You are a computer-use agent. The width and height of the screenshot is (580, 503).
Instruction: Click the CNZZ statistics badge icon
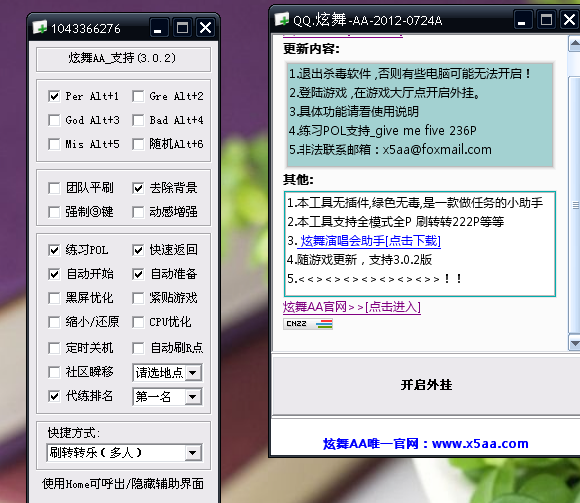pyautogui.click(x=308, y=324)
